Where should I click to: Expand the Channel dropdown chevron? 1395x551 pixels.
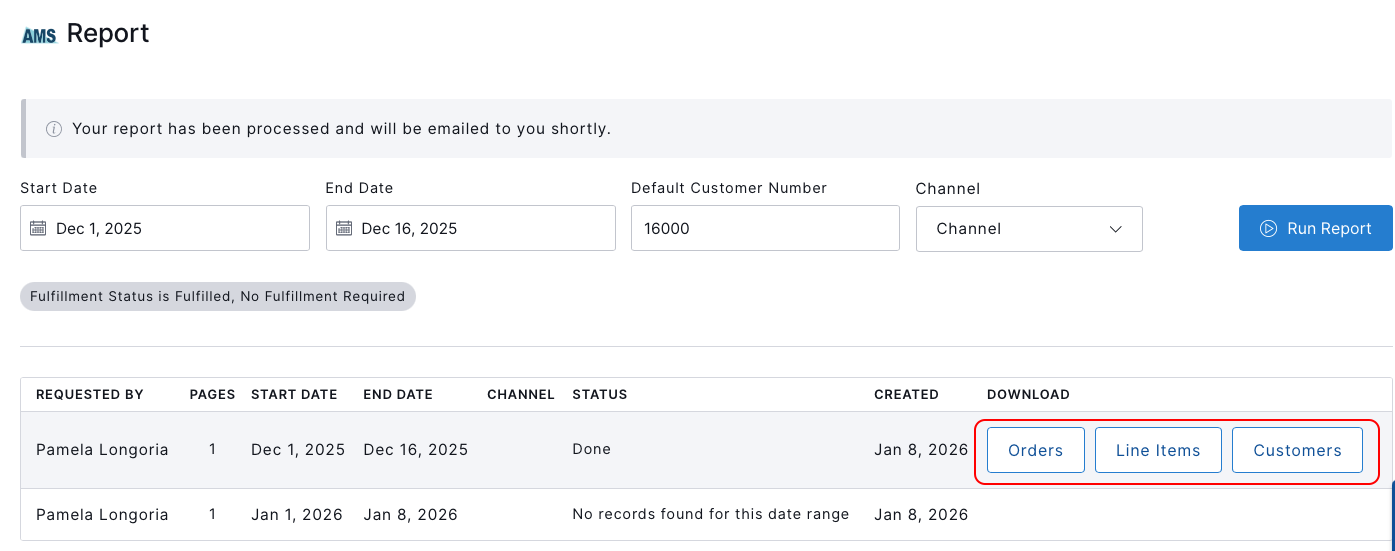point(1116,229)
